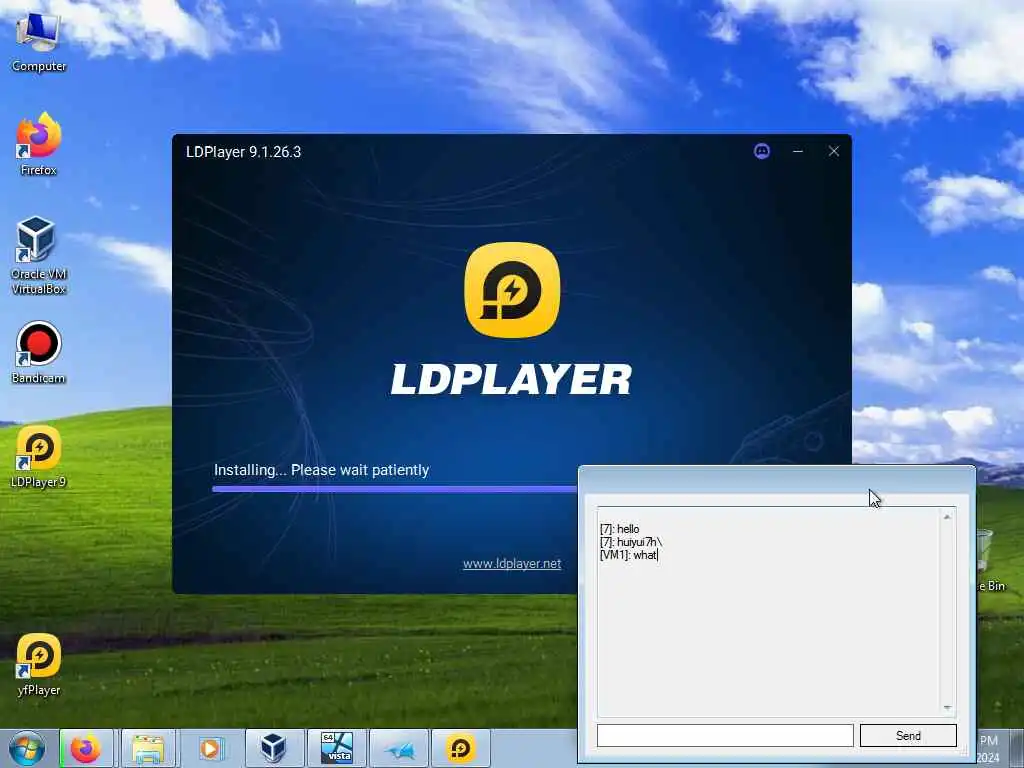Select the yfPlayer desktop shortcut
This screenshot has width=1024, height=768.
tap(39, 665)
